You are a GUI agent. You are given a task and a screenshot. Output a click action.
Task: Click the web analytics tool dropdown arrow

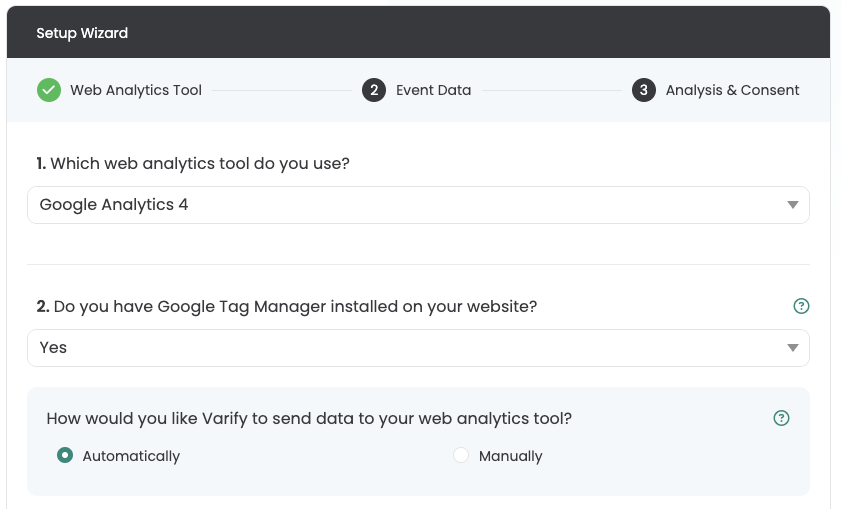pyautogui.click(x=793, y=205)
